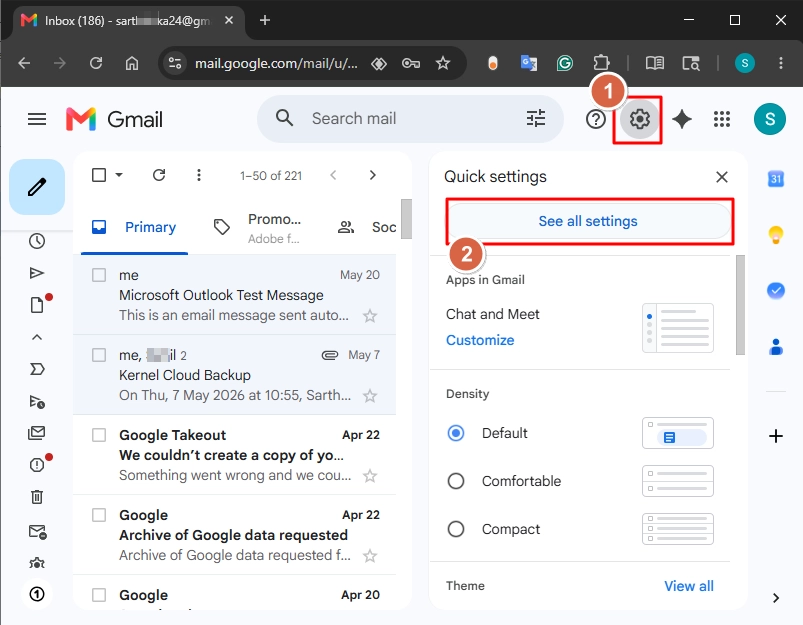The width and height of the screenshot is (803, 625).
Task: Click the circled 1 icon in sidebar
Action: (37, 594)
